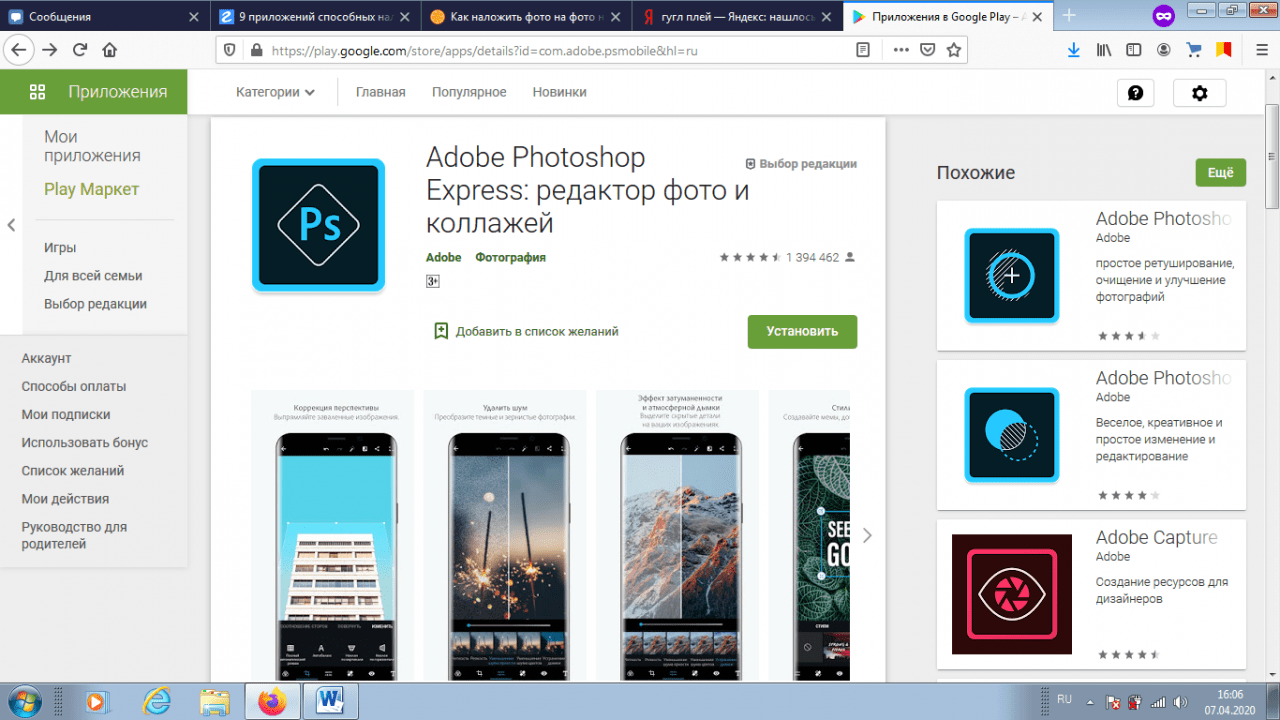Open Способы оплаты link
Screen dimensions: 1280x720
click(x=73, y=387)
